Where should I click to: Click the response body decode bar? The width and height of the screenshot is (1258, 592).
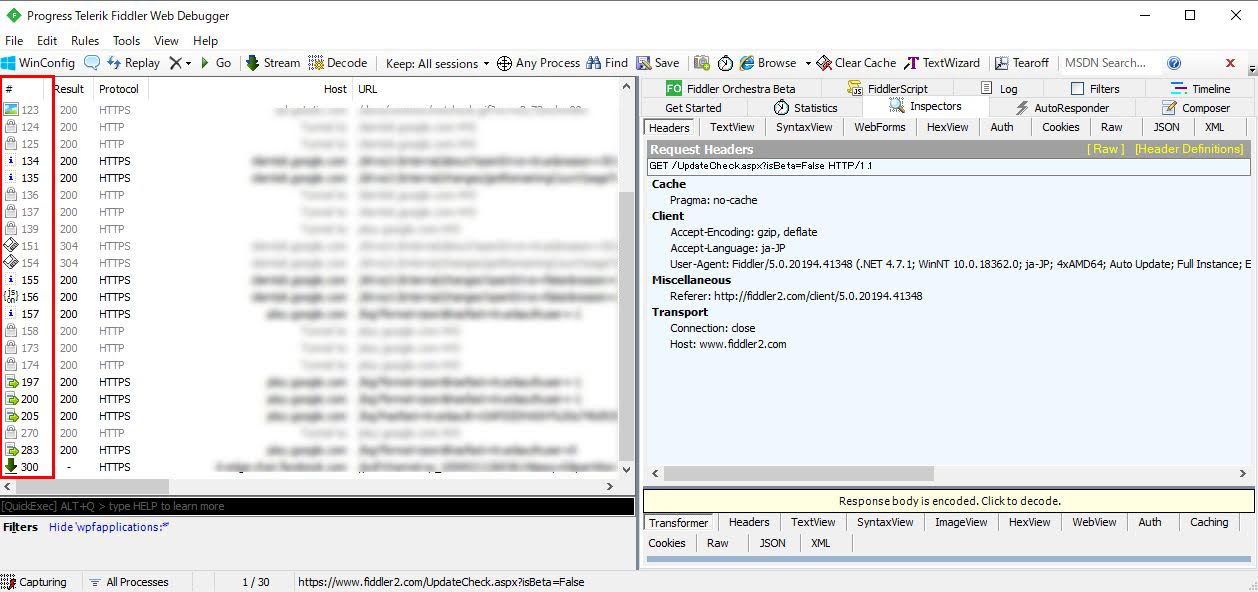(949, 501)
